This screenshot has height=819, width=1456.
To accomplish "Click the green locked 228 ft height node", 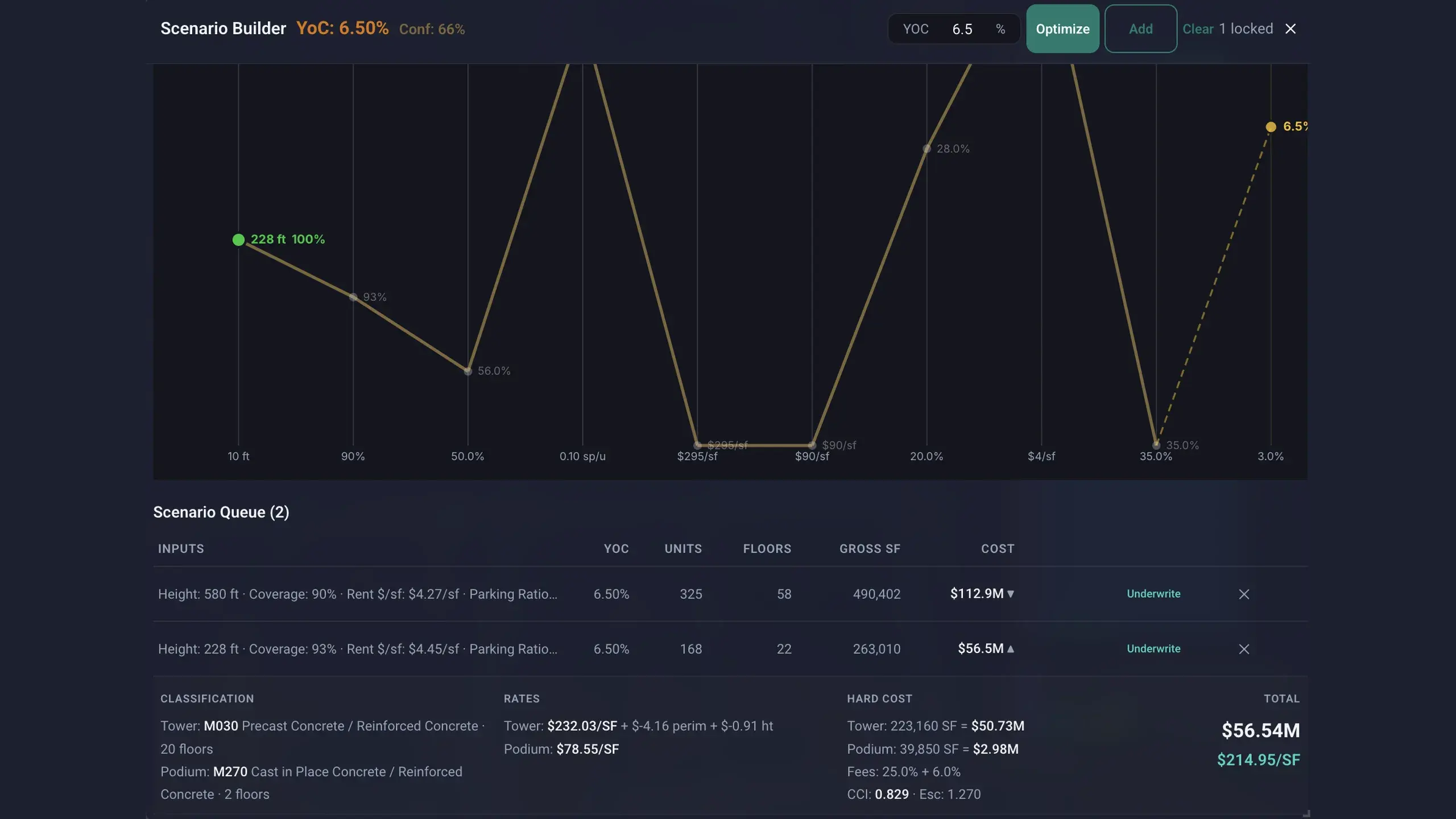I will [x=238, y=240].
